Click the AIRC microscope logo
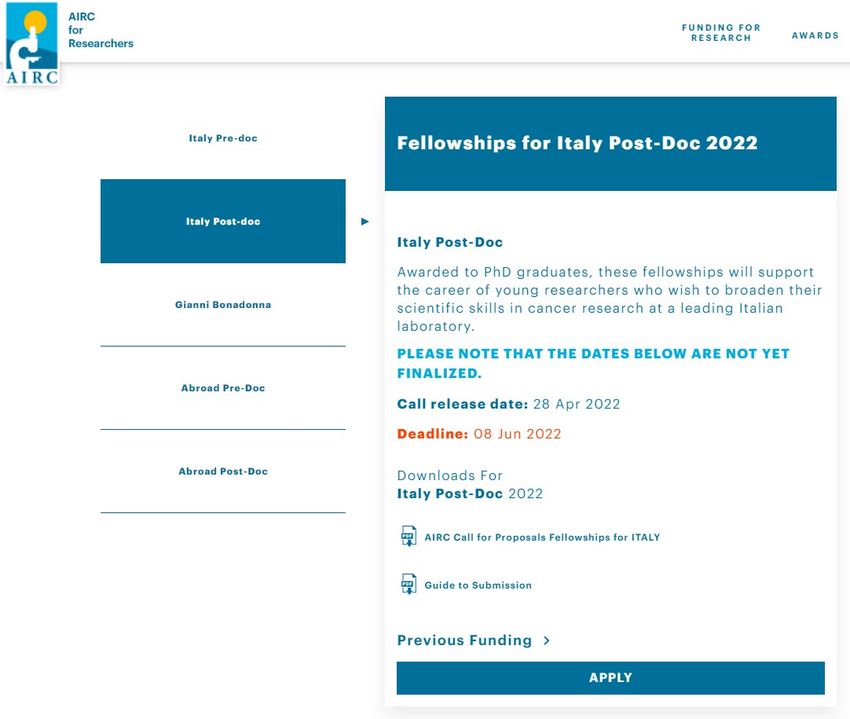850x719 pixels. coord(31,43)
